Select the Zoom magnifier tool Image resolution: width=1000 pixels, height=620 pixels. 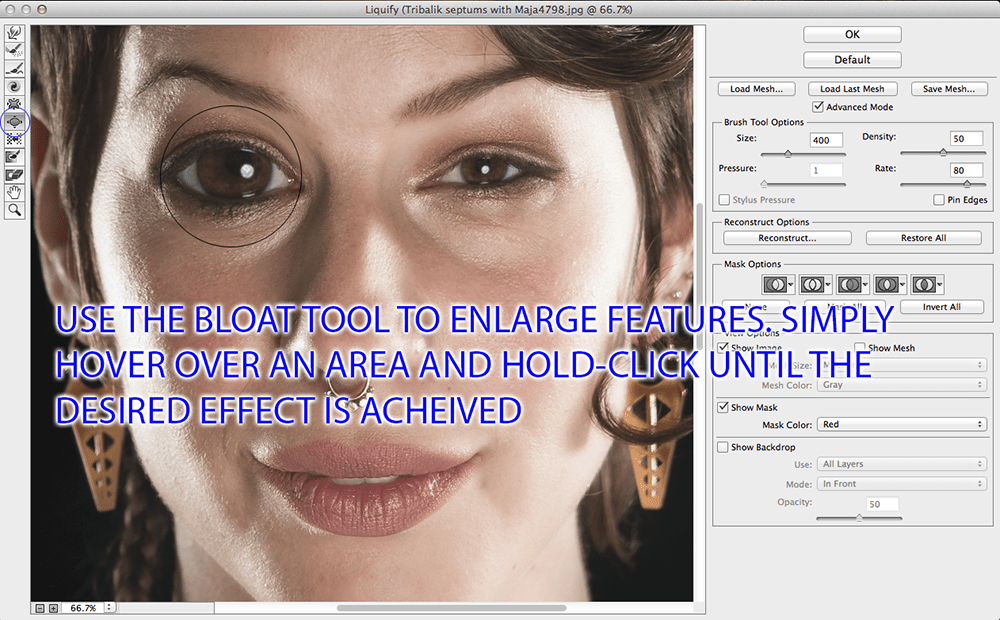tap(15, 211)
